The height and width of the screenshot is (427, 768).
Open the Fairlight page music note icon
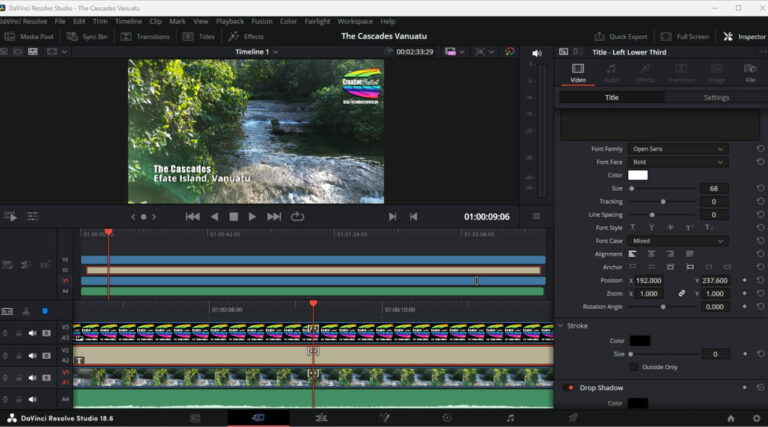click(510, 418)
